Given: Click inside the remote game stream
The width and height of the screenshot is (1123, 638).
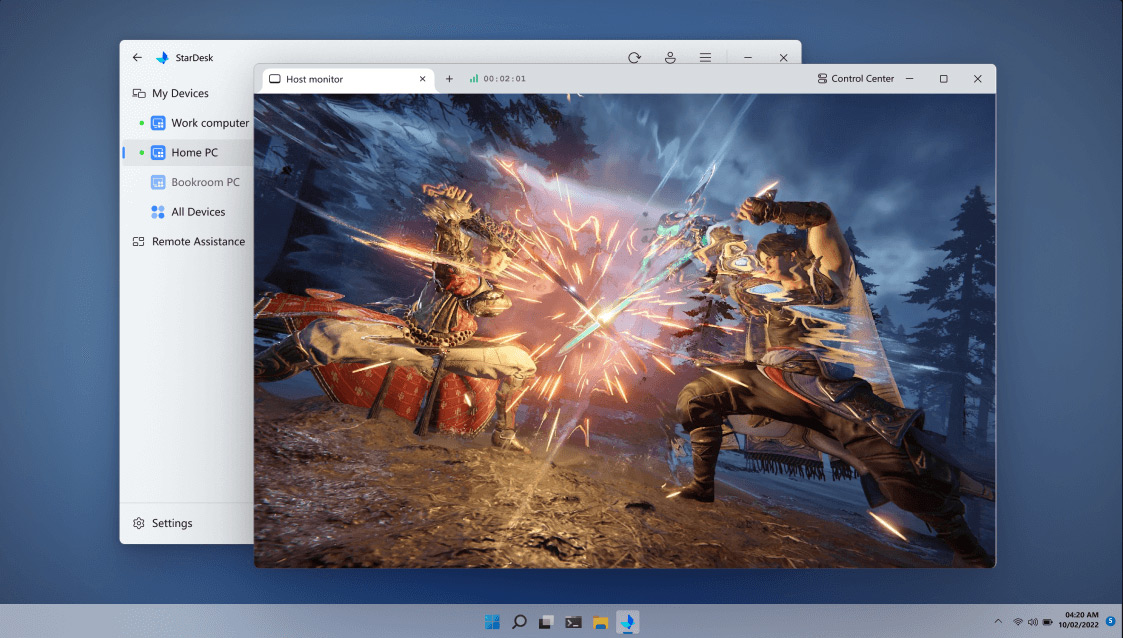Looking at the screenshot, I should (625, 331).
